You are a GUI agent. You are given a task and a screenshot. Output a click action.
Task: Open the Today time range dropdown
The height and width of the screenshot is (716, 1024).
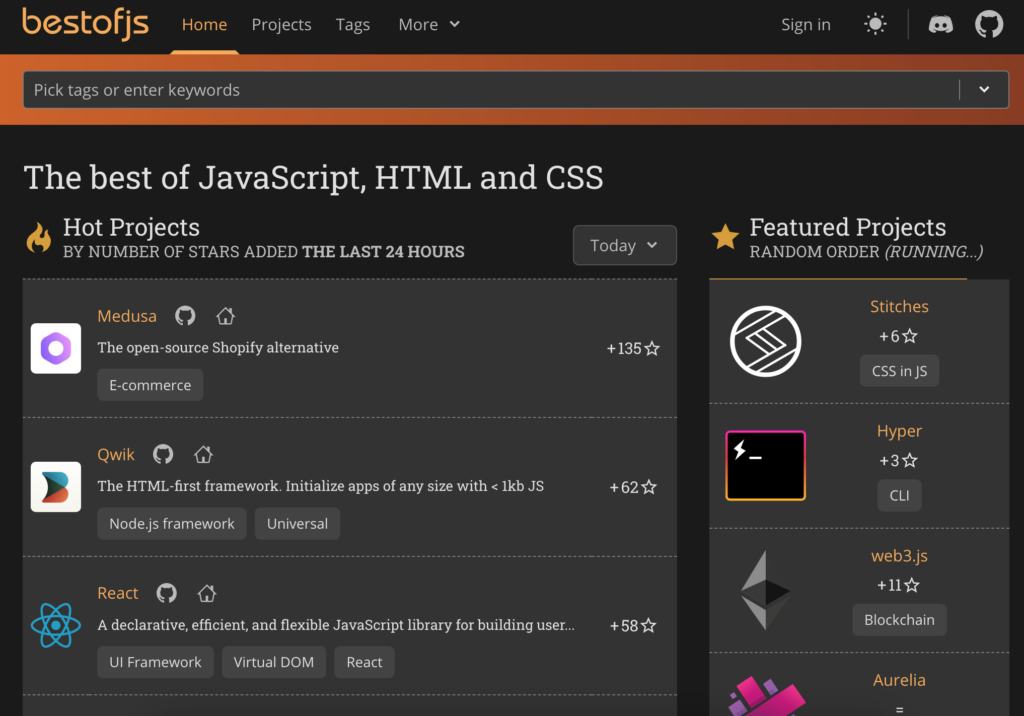click(624, 245)
